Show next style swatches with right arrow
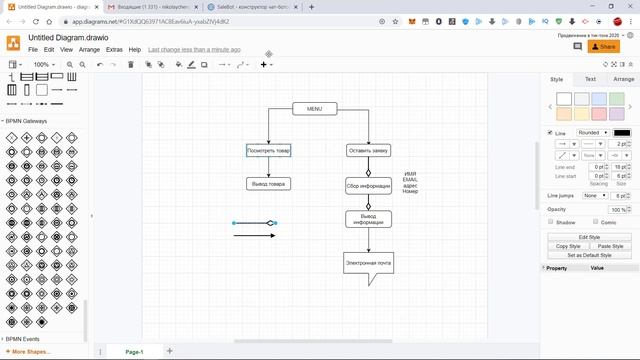Screen dimensions: 640x360 pos(630,107)
